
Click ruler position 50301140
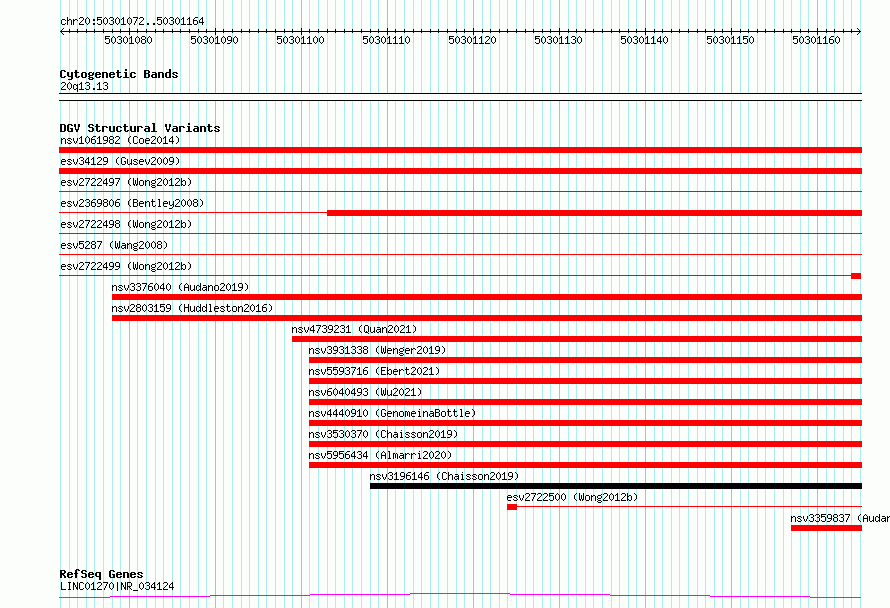coord(644,40)
